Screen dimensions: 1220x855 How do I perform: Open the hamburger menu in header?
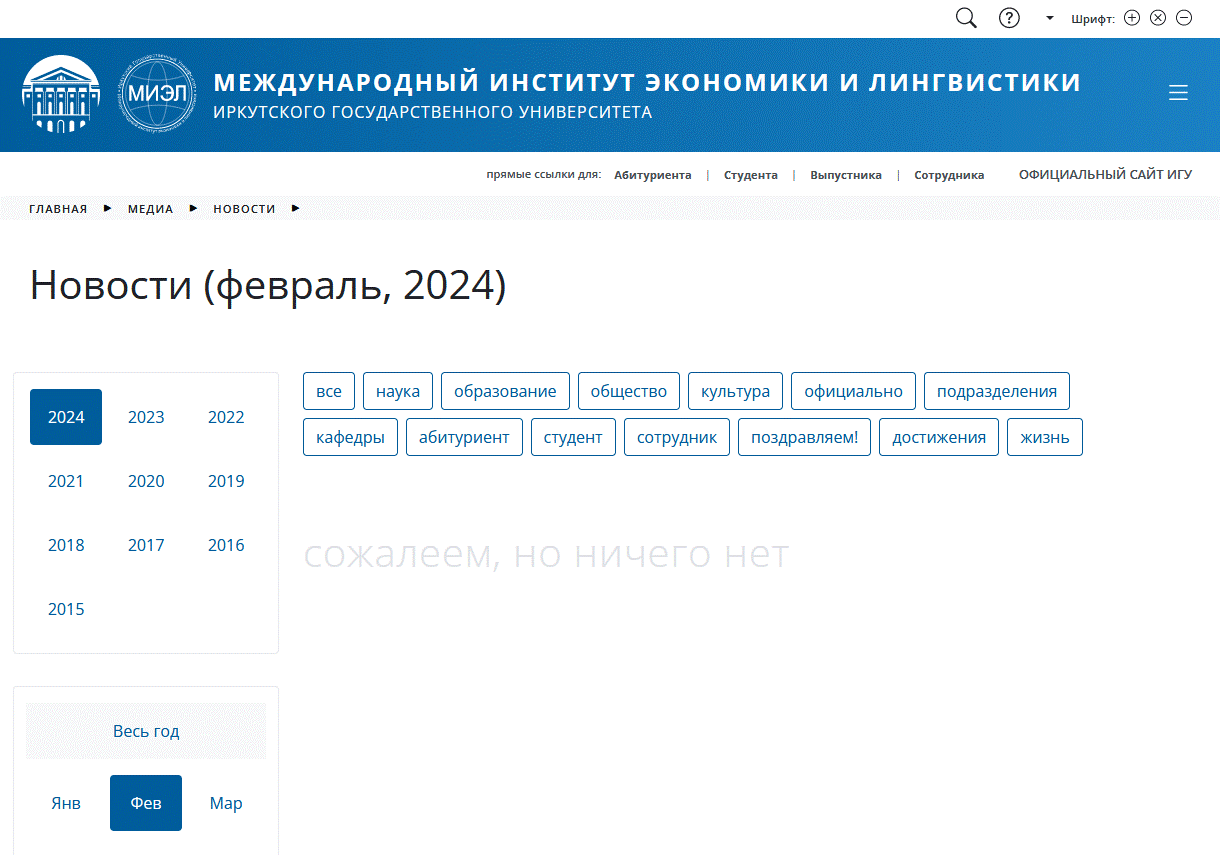tap(1178, 93)
